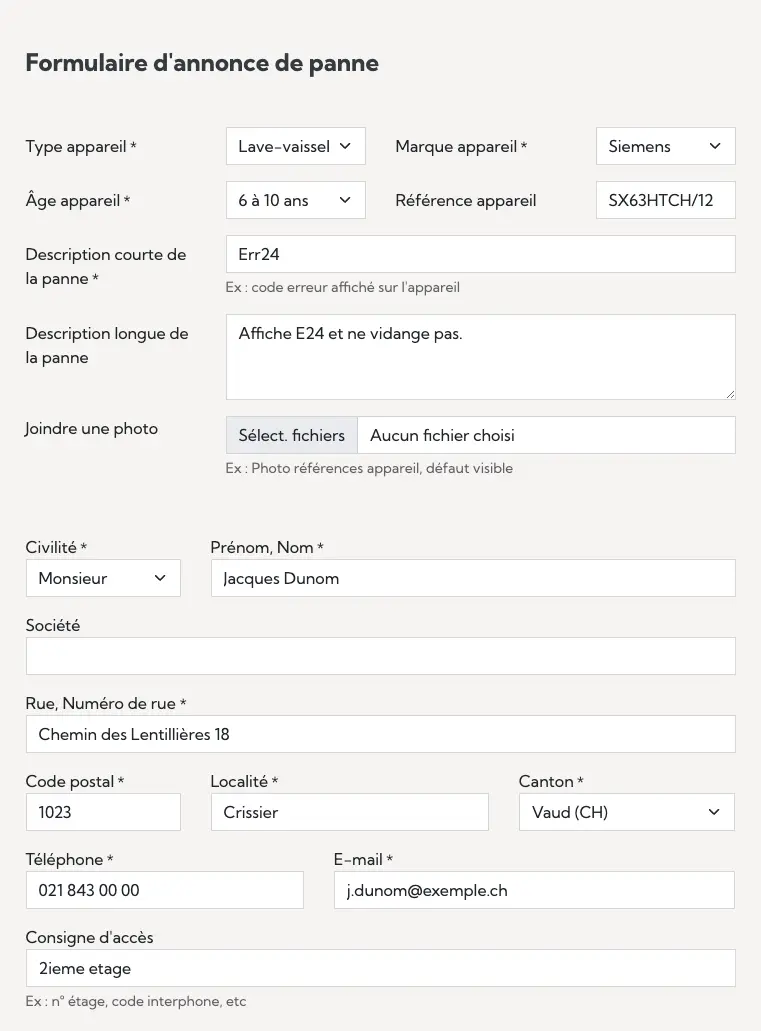Click the E-mail input field
Screen dimensions: 761x1031
click(534, 890)
